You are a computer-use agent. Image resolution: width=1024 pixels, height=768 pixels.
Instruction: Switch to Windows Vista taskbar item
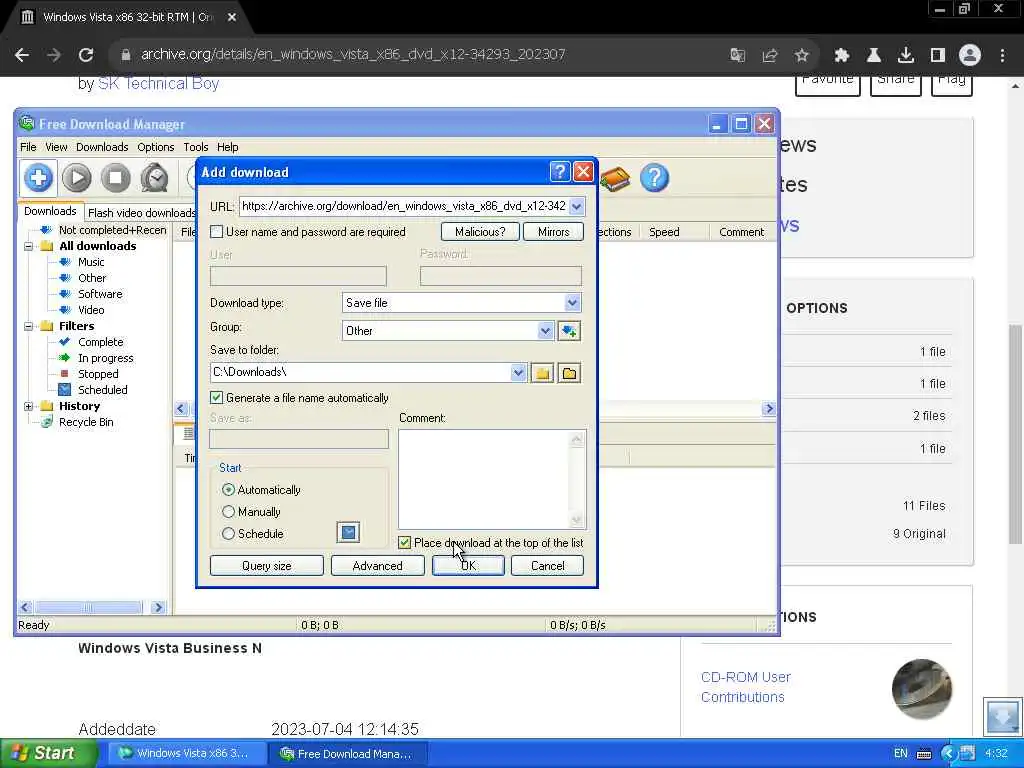[187, 754]
